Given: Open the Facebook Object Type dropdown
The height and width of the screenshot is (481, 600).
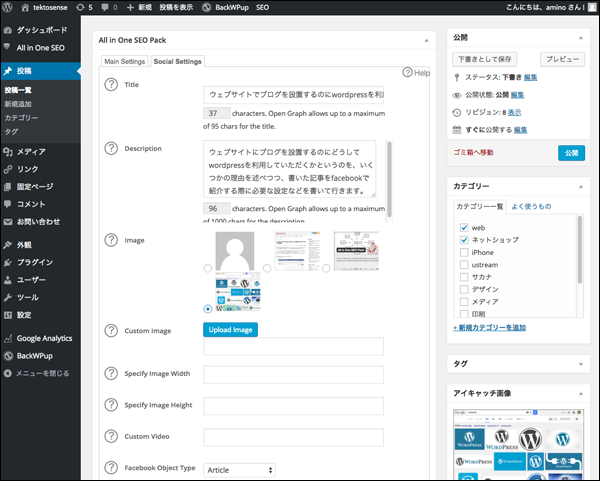Looking at the screenshot, I should click(239, 469).
